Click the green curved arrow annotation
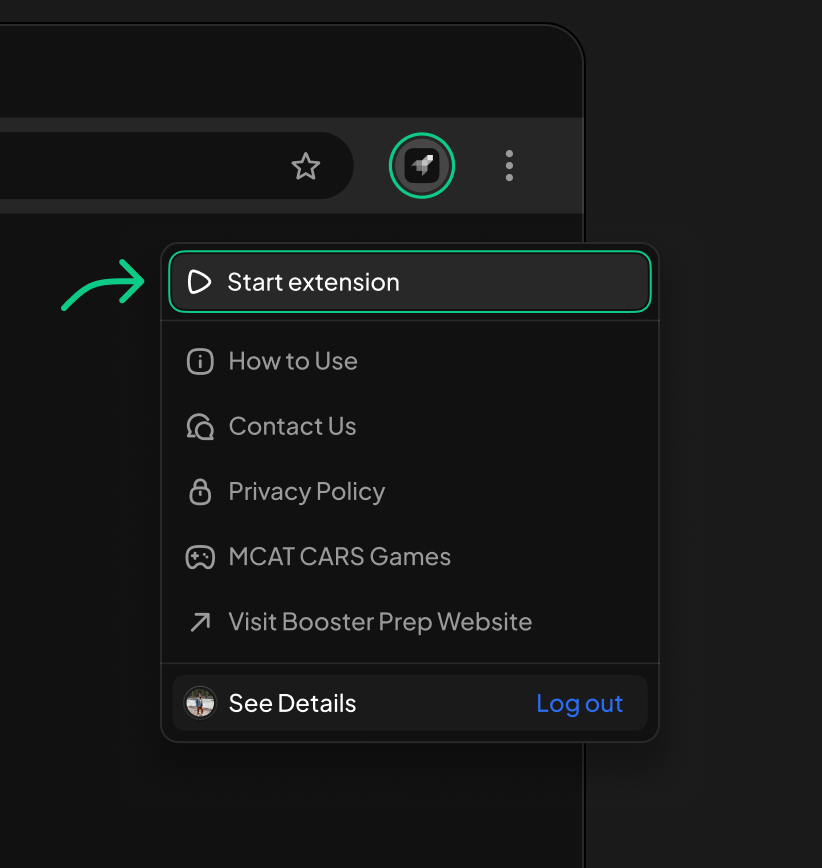The height and width of the screenshot is (868, 822). pyautogui.click(x=103, y=285)
